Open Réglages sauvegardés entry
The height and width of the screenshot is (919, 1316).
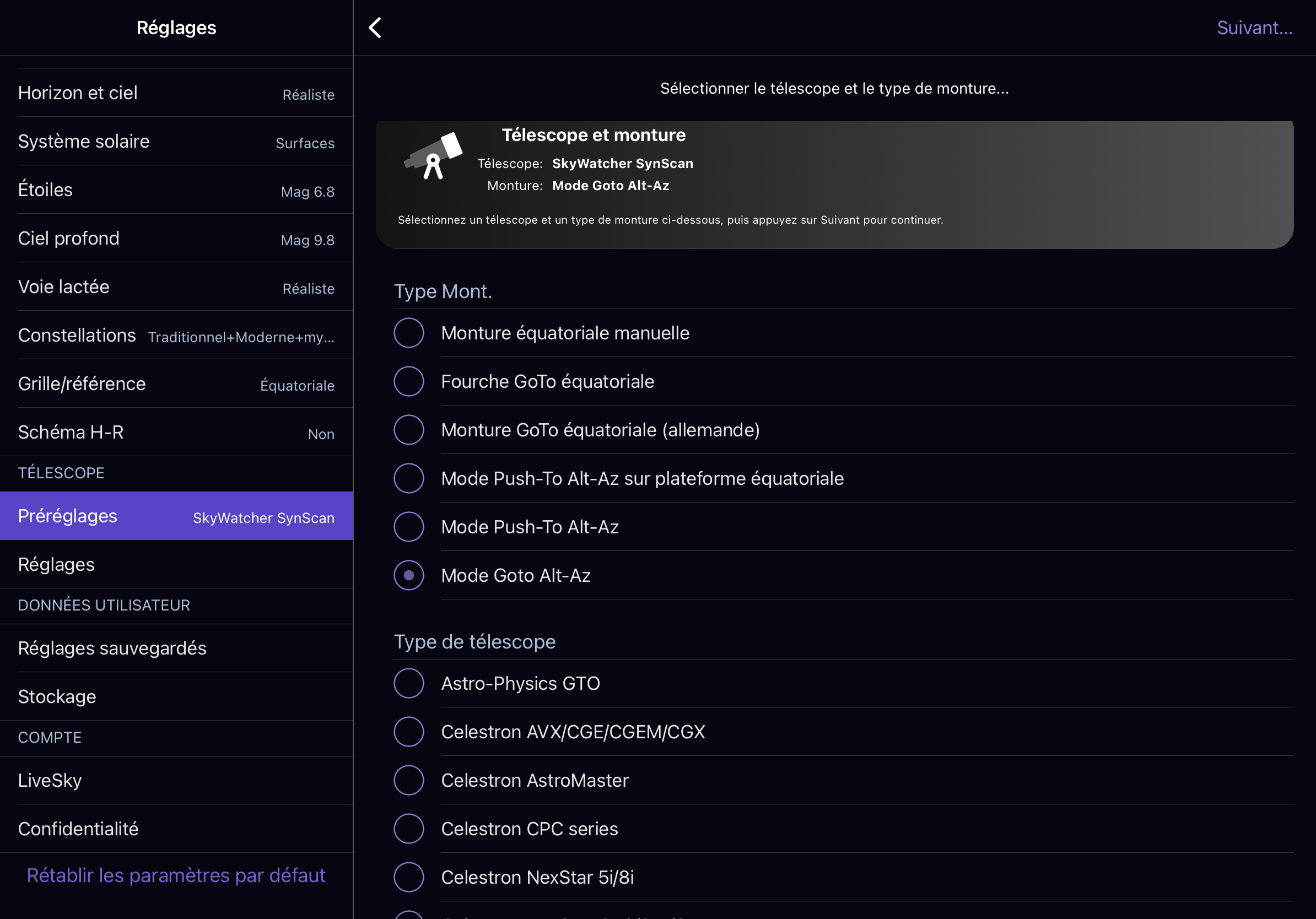click(176, 648)
